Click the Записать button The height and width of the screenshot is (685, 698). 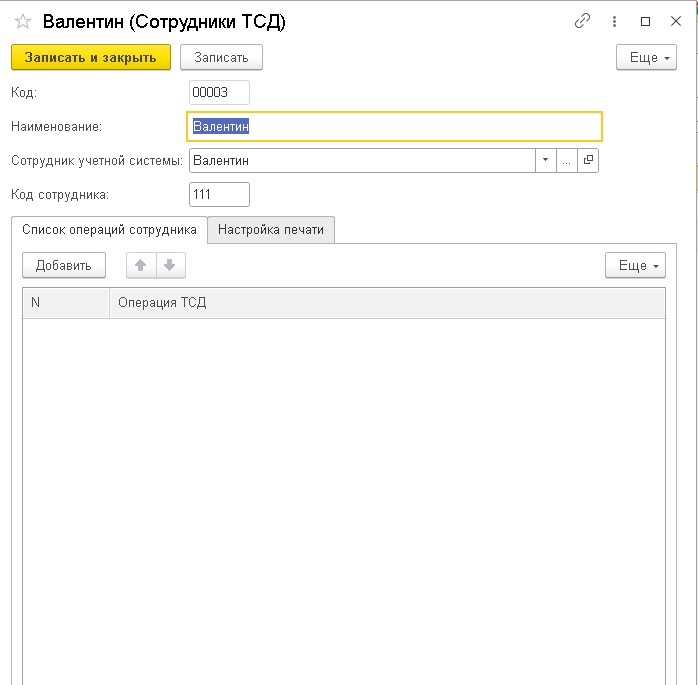(221, 57)
